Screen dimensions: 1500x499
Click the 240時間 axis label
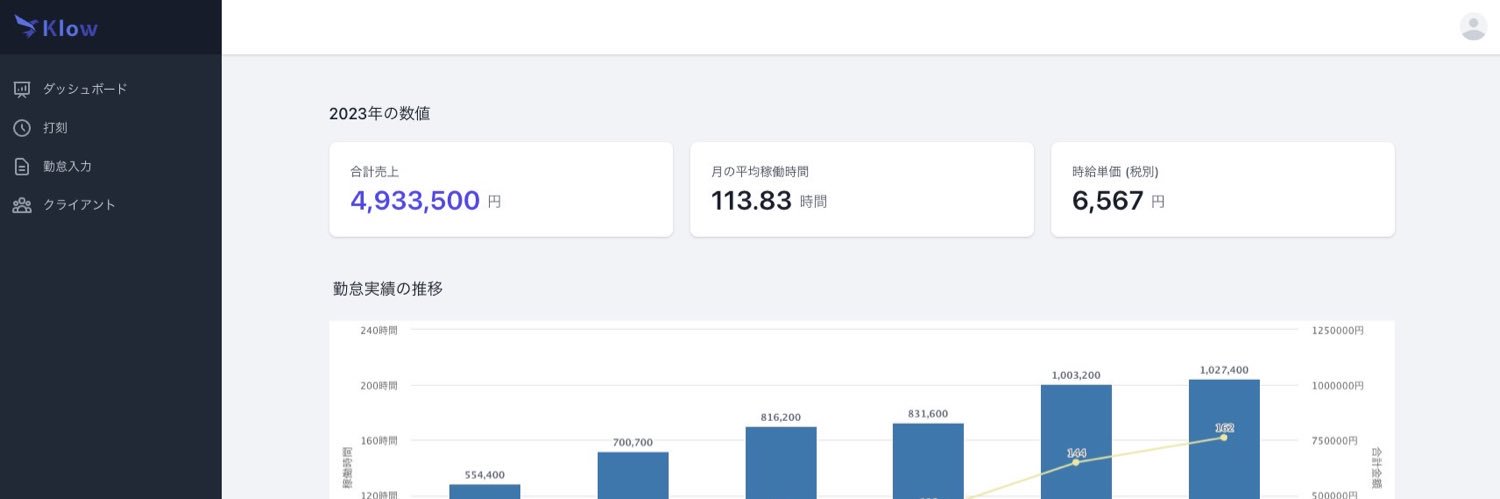[379, 330]
